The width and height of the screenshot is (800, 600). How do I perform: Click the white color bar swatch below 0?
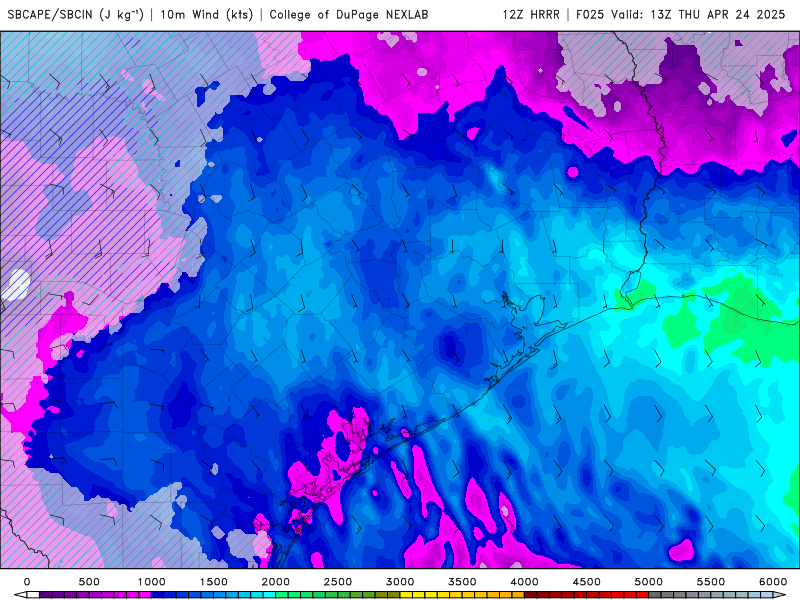point(33,595)
